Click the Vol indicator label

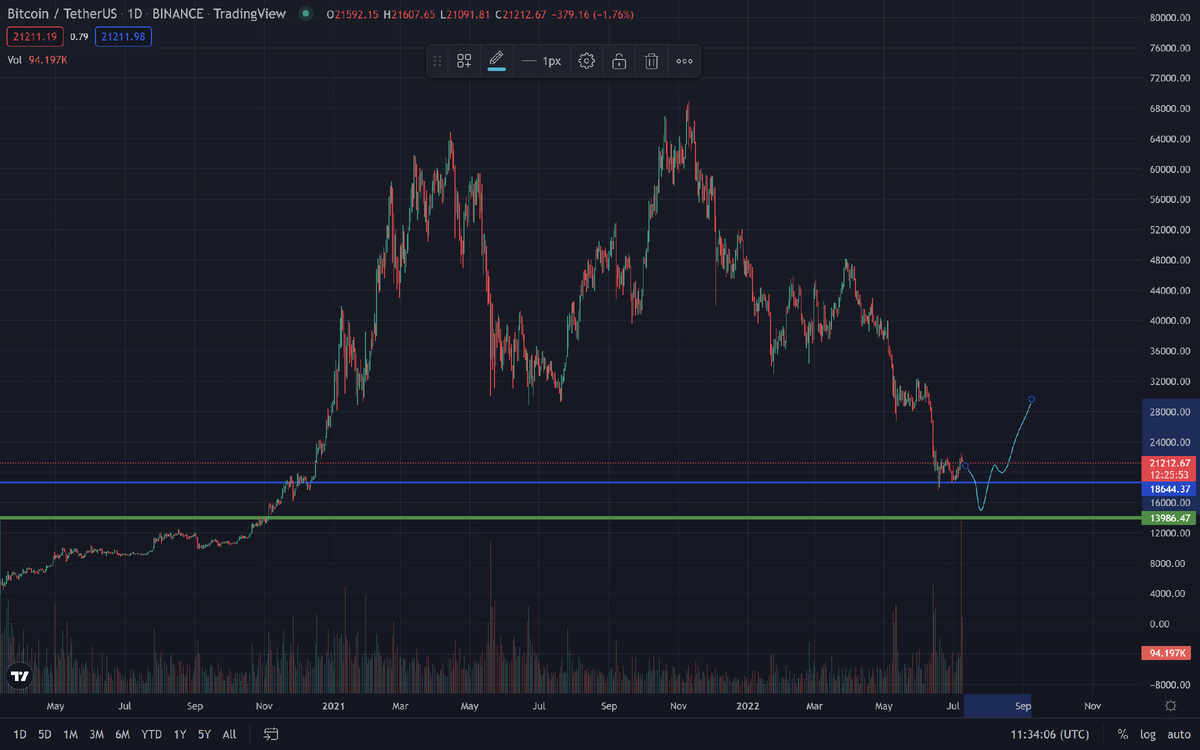pyautogui.click(x=15, y=60)
